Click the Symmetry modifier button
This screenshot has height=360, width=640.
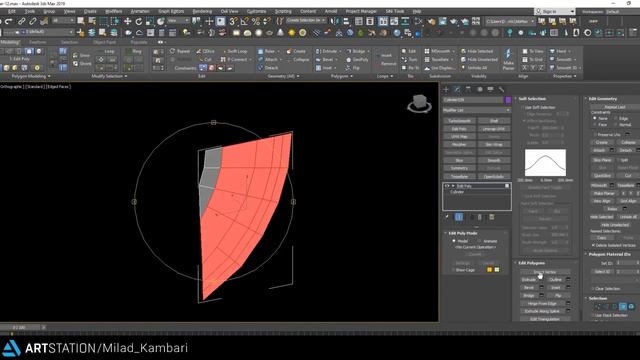(x=459, y=168)
